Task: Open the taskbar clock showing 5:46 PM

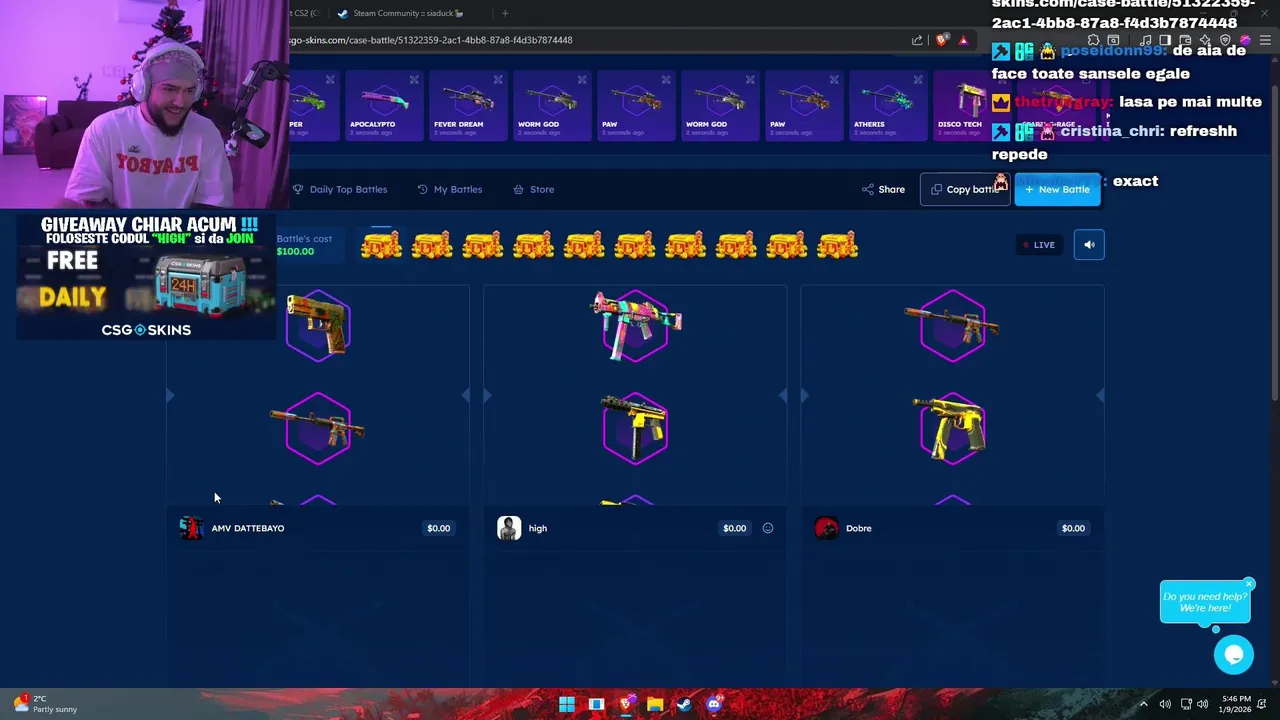Action: (1236, 704)
